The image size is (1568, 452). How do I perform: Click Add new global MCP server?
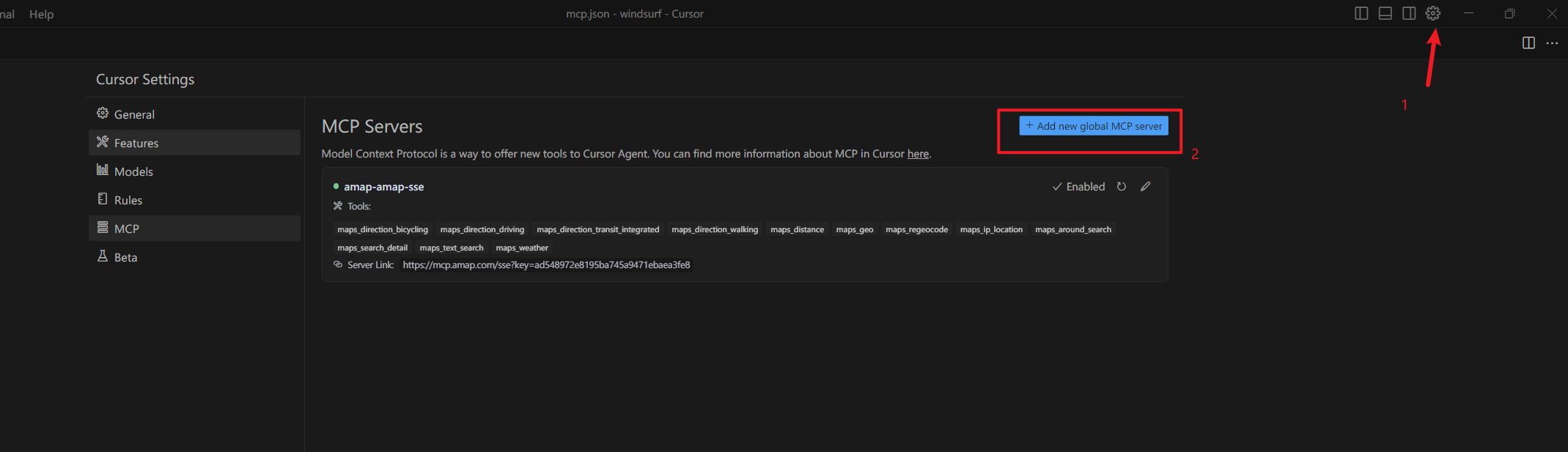click(x=1094, y=126)
